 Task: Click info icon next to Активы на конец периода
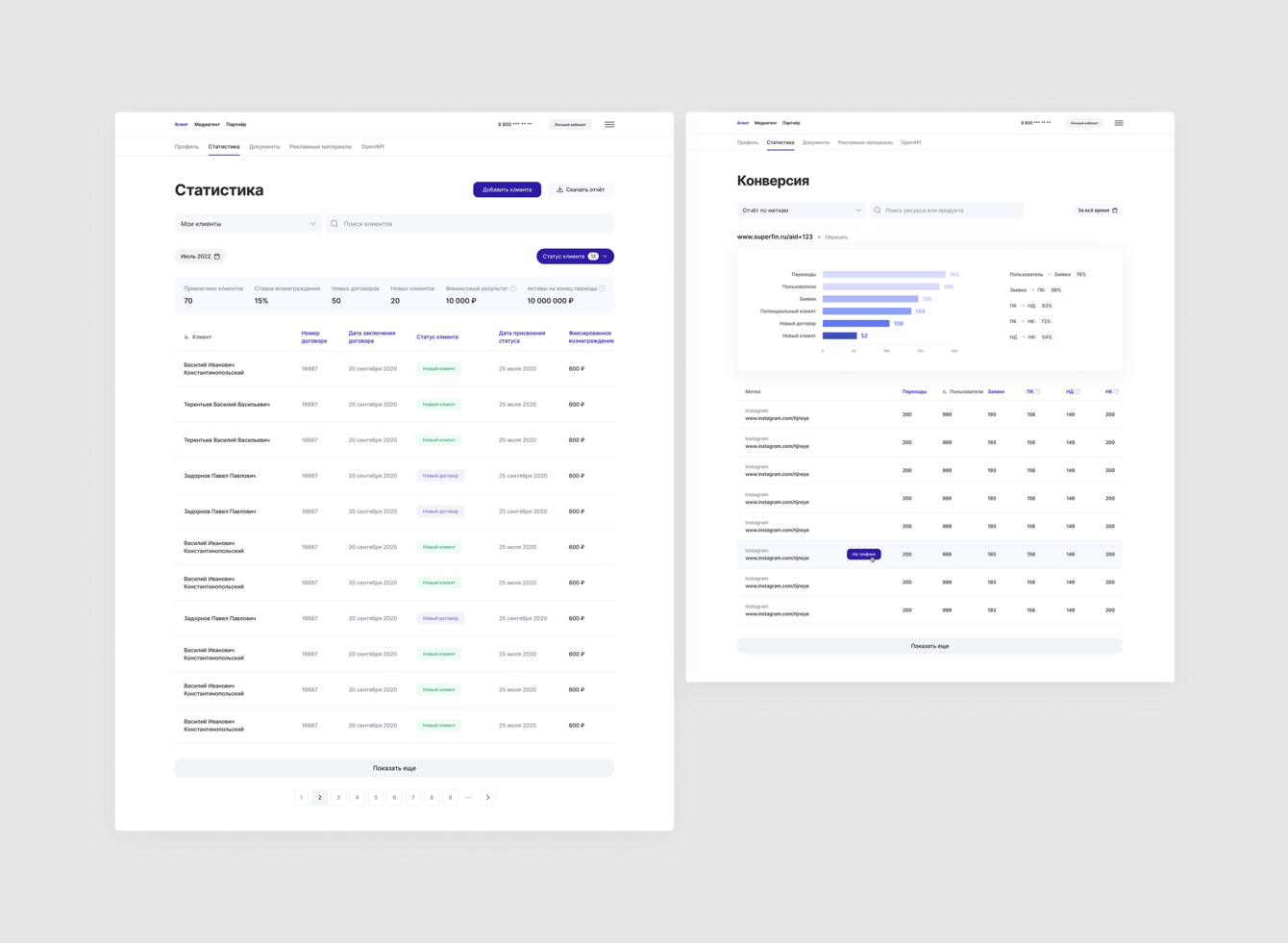(602, 288)
